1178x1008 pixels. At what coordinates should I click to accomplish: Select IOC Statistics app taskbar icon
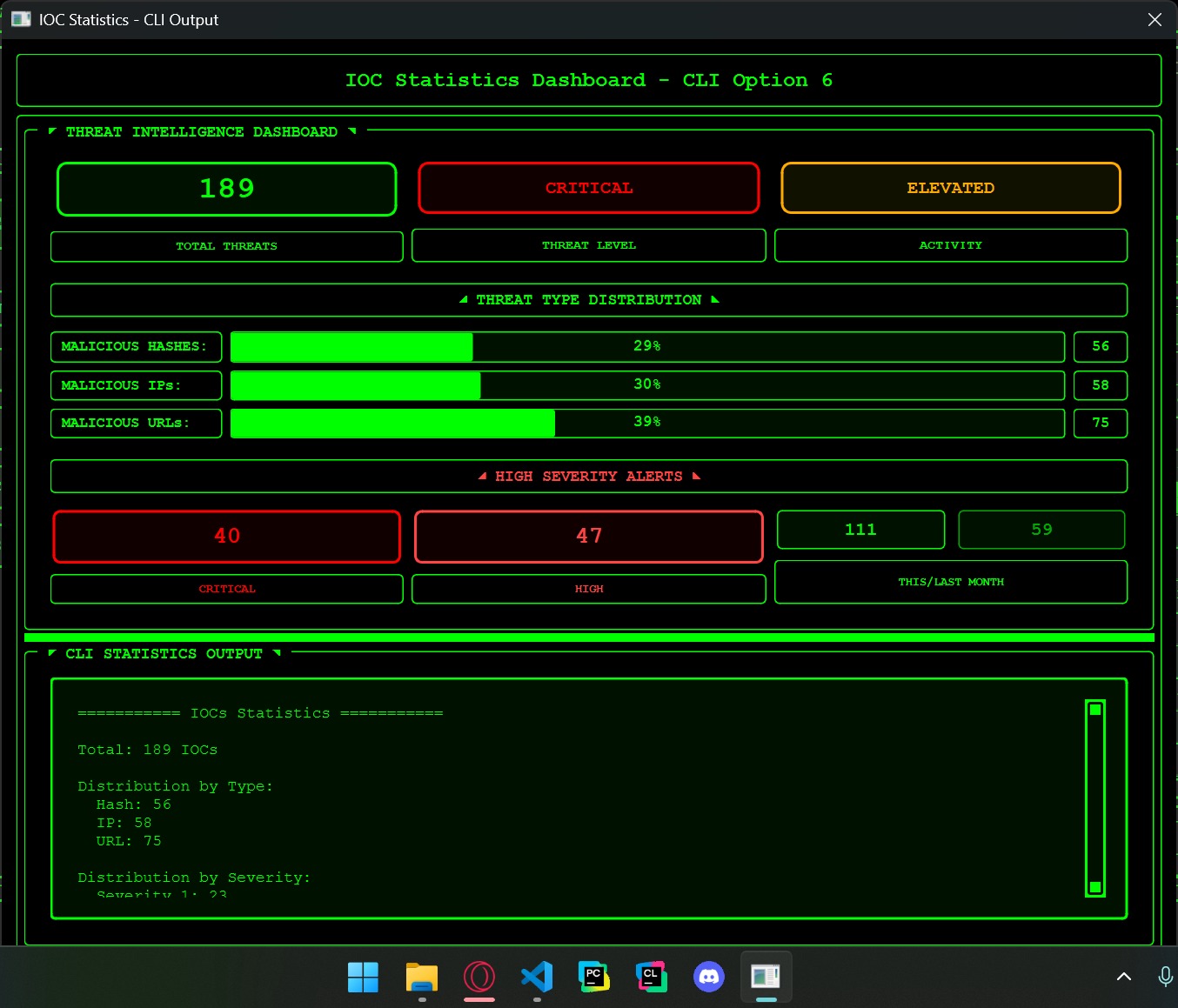click(x=766, y=977)
